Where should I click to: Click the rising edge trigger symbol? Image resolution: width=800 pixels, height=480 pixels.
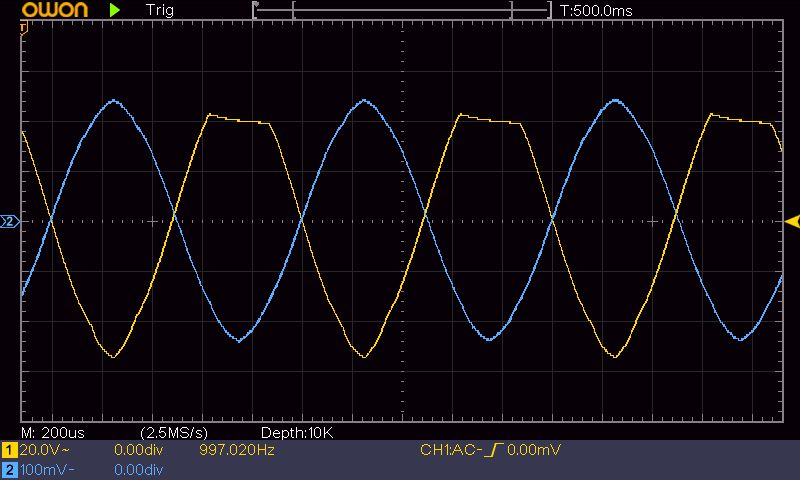click(x=494, y=449)
